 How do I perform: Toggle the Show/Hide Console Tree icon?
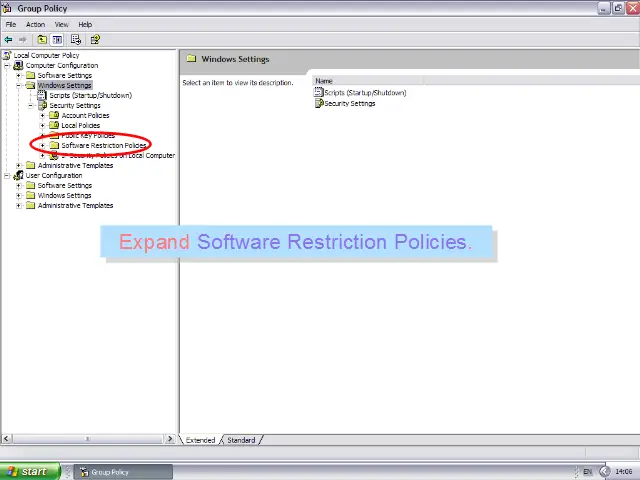[57, 40]
